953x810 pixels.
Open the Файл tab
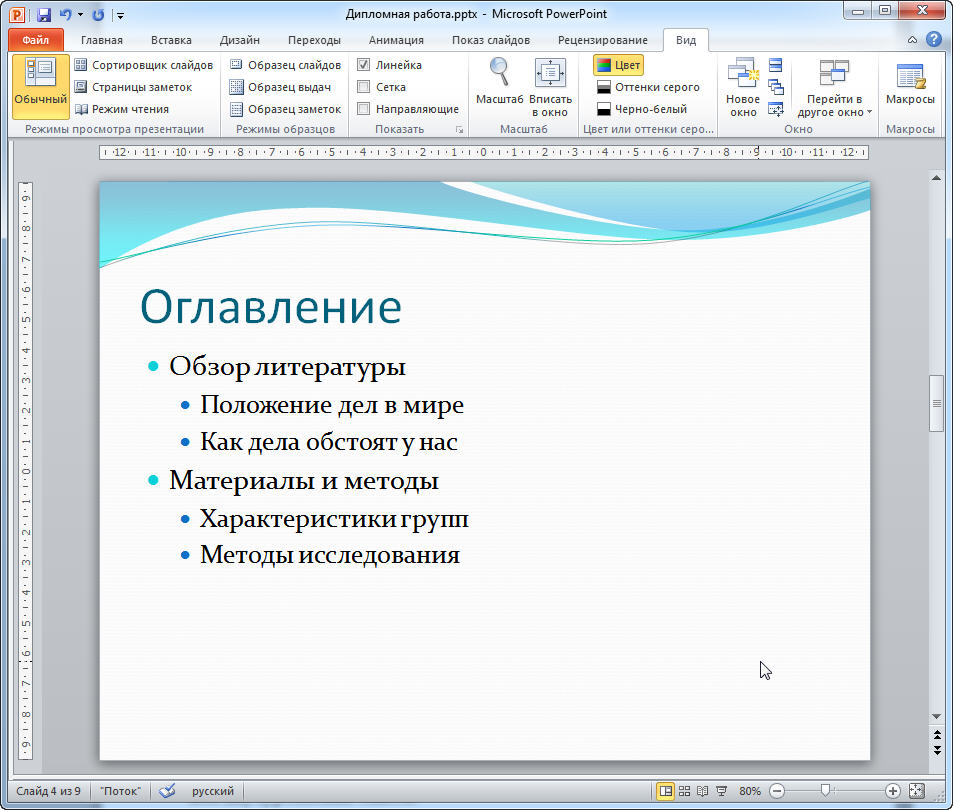(36, 40)
